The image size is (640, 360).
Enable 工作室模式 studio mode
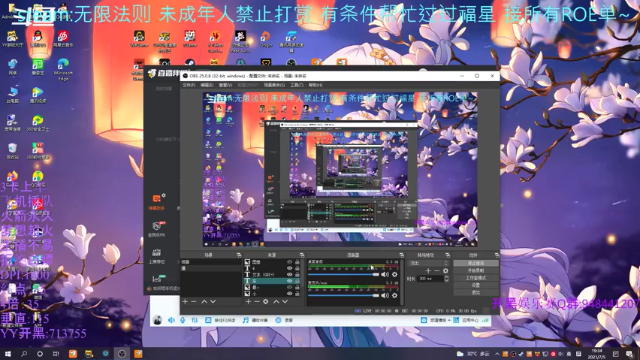476,278
